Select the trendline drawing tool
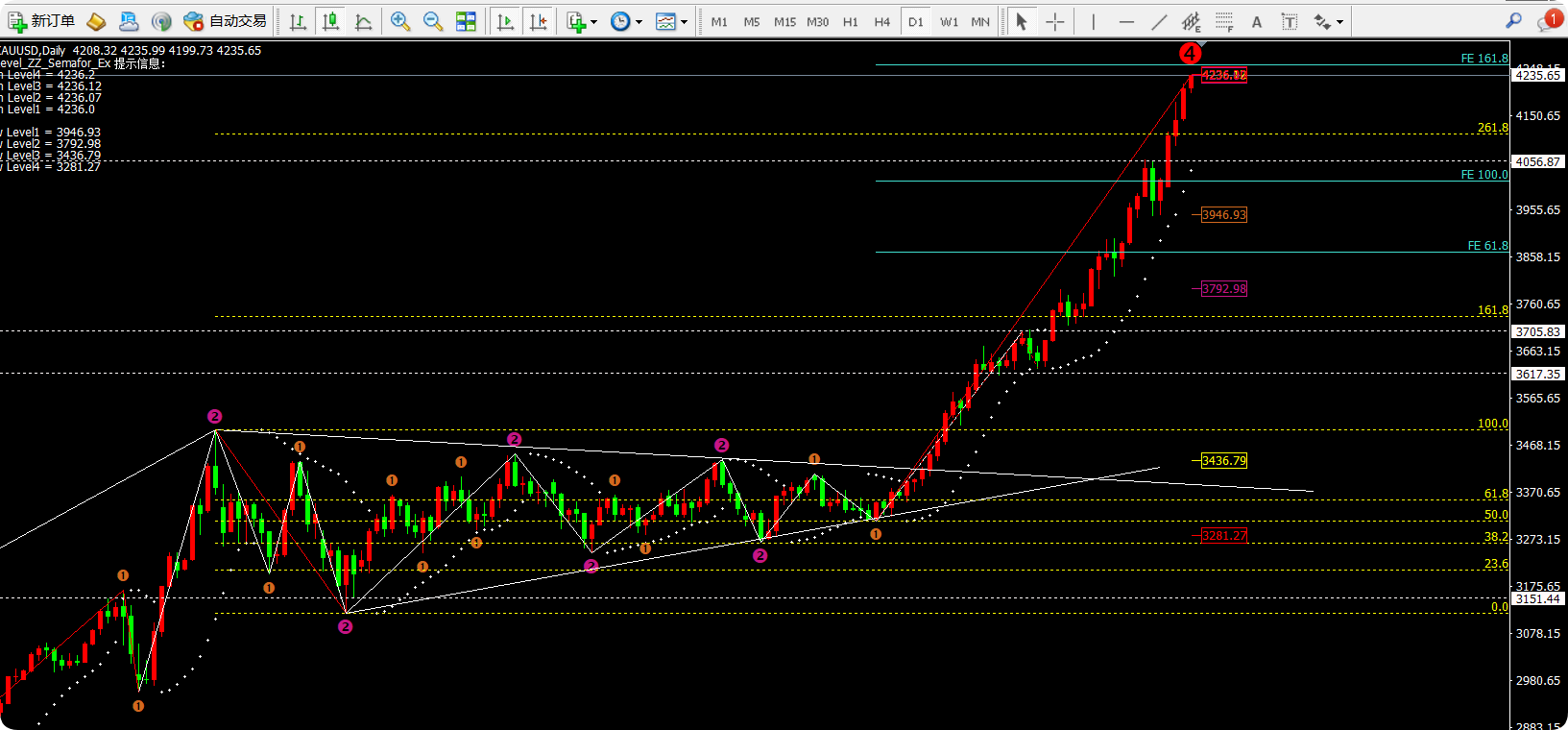1568x730 pixels. pyautogui.click(x=1159, y=21)
